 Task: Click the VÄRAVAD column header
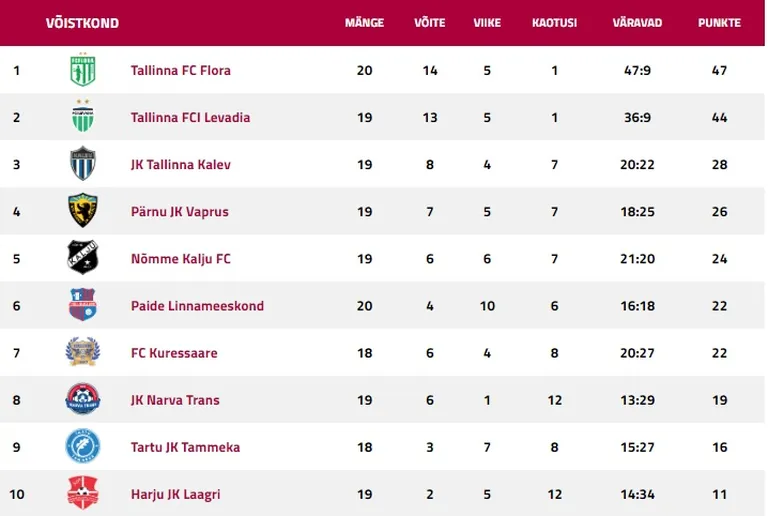coord(637,23)
